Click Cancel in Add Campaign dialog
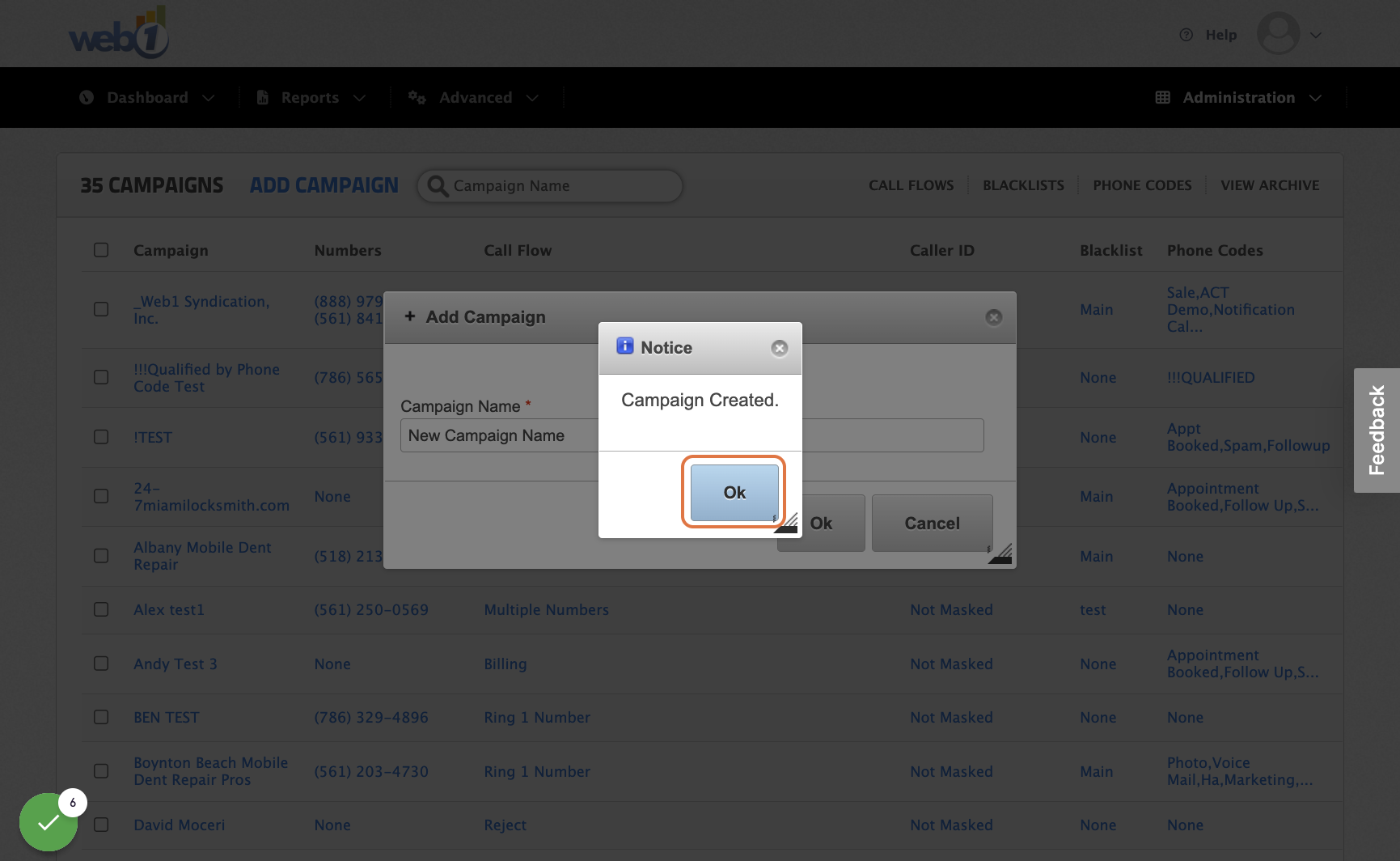 coord(932,523)
